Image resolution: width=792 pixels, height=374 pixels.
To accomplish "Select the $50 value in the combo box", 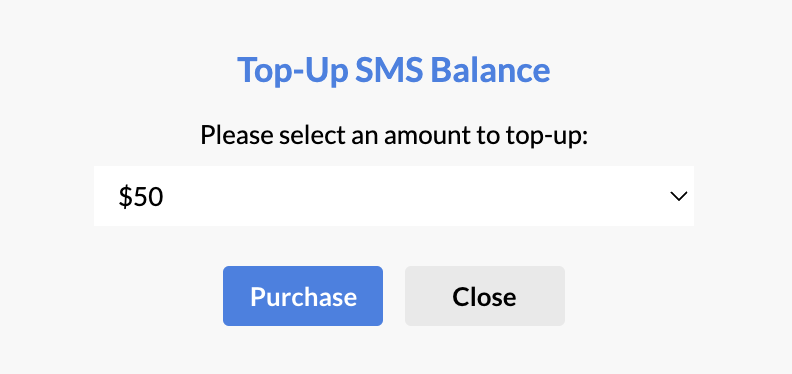I will coord(141,197).
